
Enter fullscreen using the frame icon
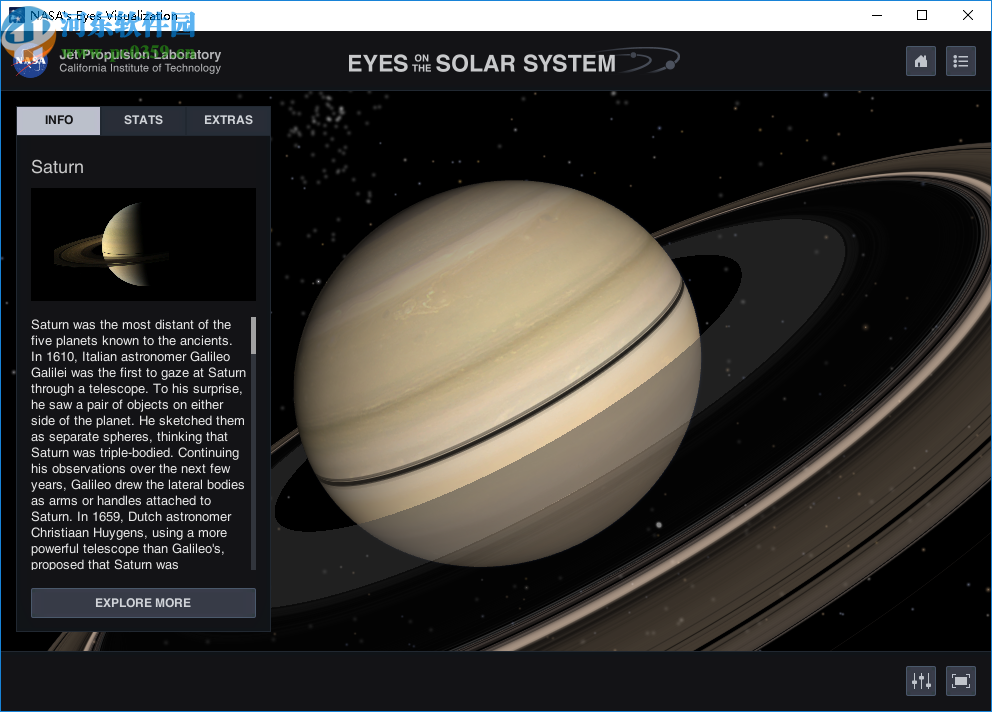tap(960, 680)
